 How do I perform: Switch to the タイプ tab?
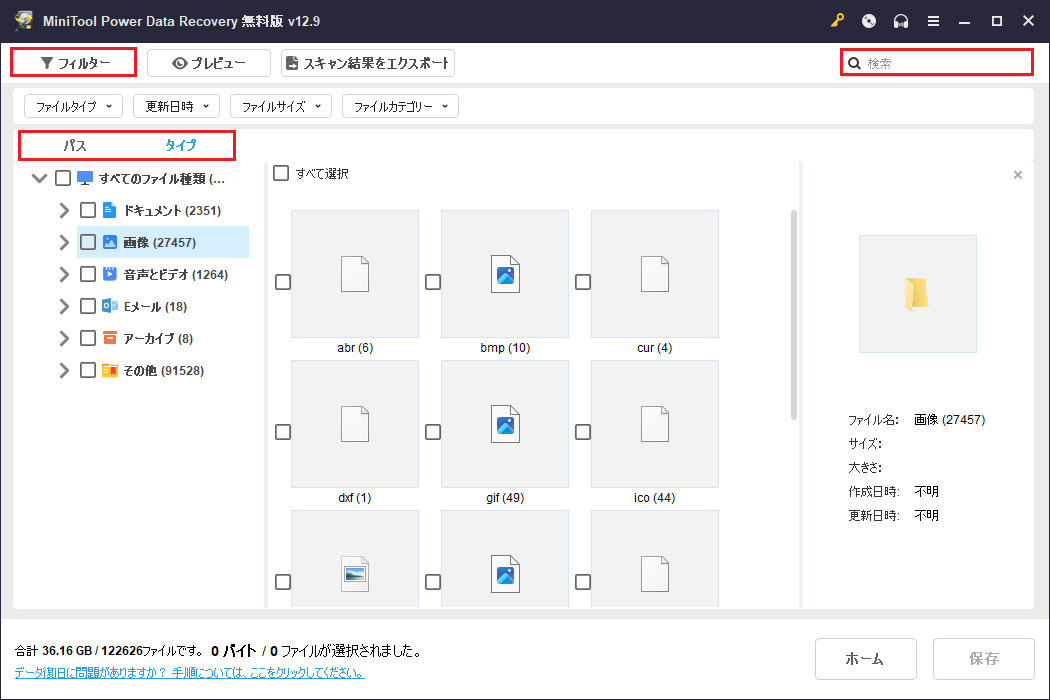tap(181, 145)
